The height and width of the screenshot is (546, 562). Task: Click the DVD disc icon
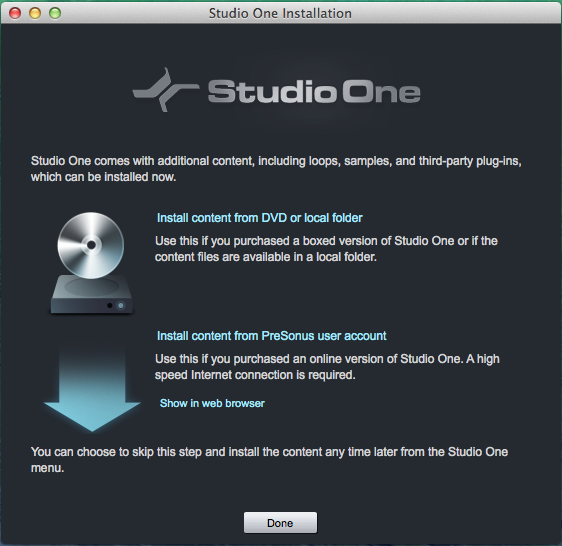[91, 245]
